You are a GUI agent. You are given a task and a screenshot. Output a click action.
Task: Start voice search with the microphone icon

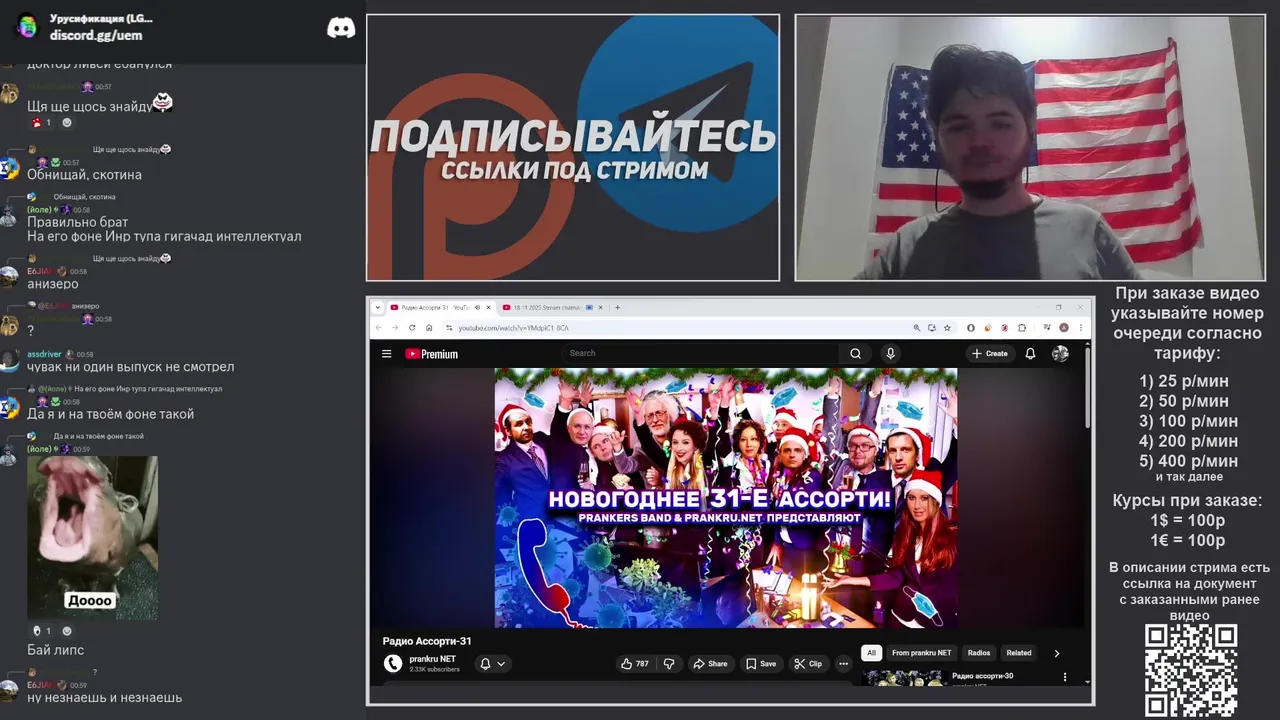point(890,353)
